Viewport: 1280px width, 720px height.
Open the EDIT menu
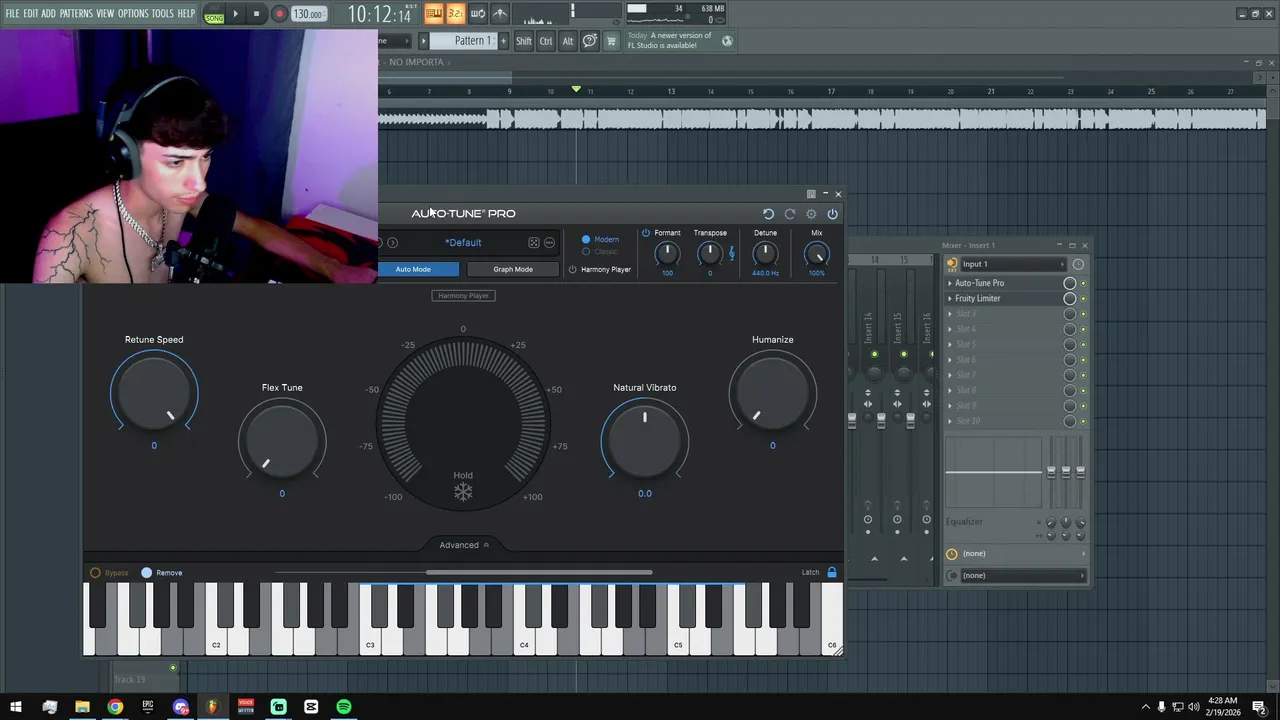pyautogui.click(x=31, y=13)
